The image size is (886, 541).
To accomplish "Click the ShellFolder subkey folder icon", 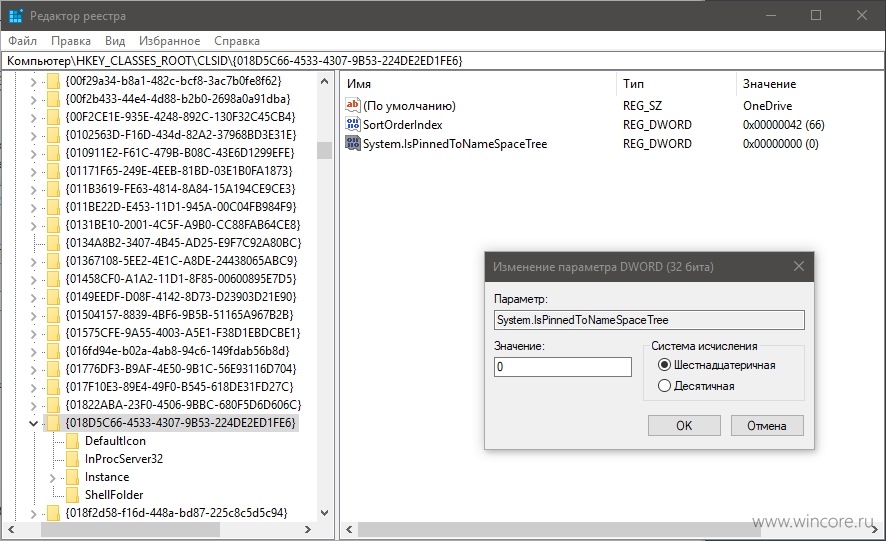I will pos(73,495).
